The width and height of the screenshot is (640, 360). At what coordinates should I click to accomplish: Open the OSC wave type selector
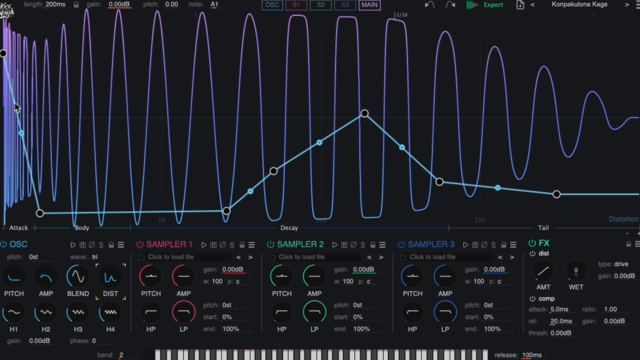click(95, 257)
